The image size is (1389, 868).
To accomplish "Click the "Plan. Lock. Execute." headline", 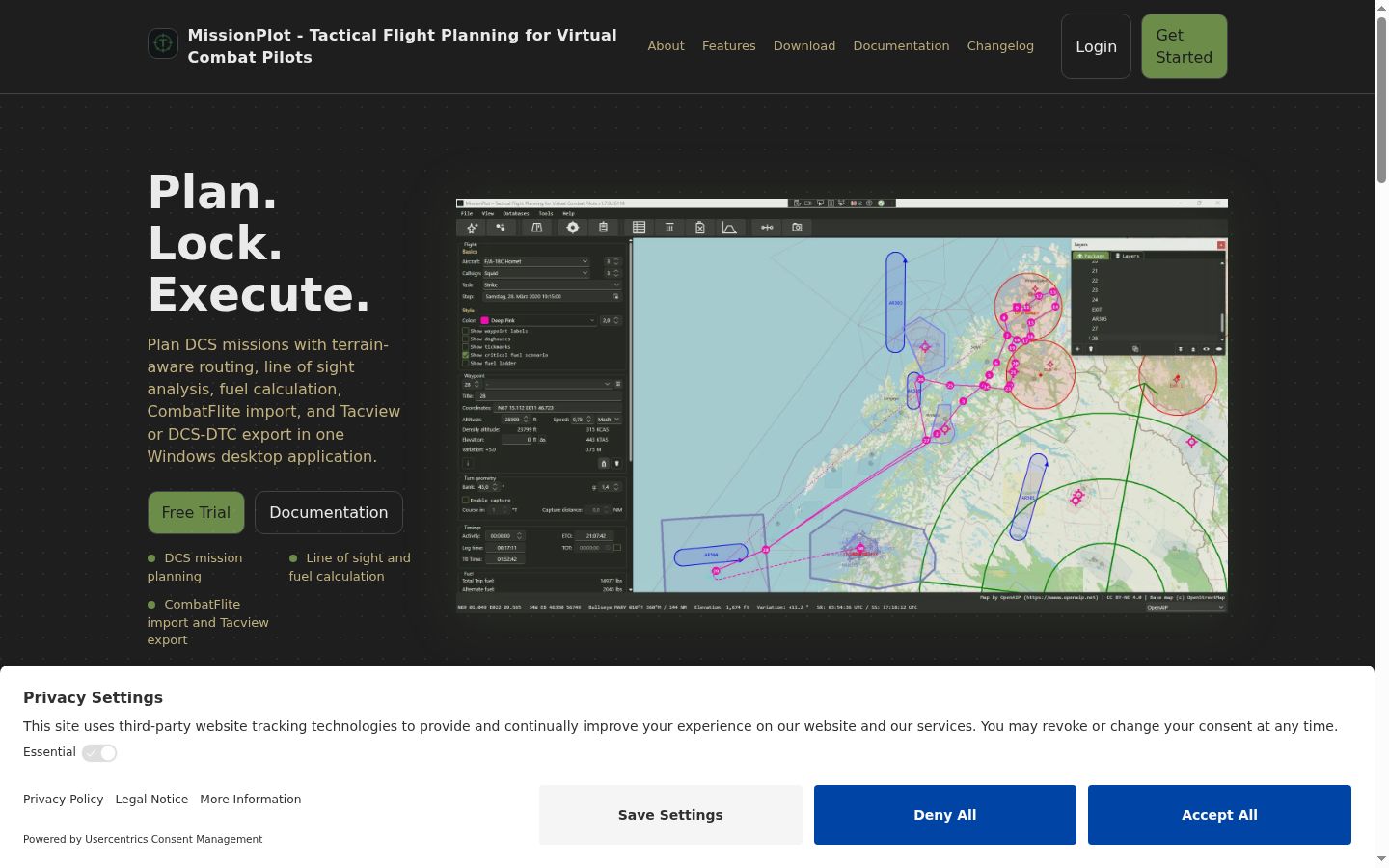I will [259, 243].
